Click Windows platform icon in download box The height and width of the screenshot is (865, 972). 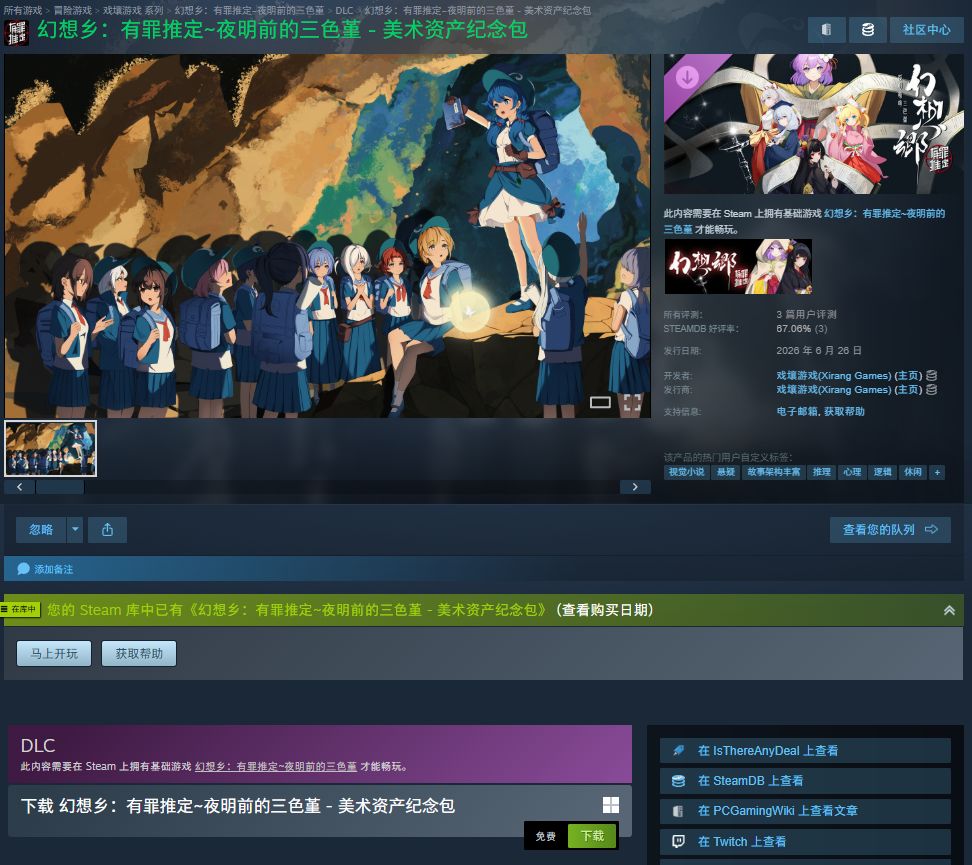click(x=611, y=805)
